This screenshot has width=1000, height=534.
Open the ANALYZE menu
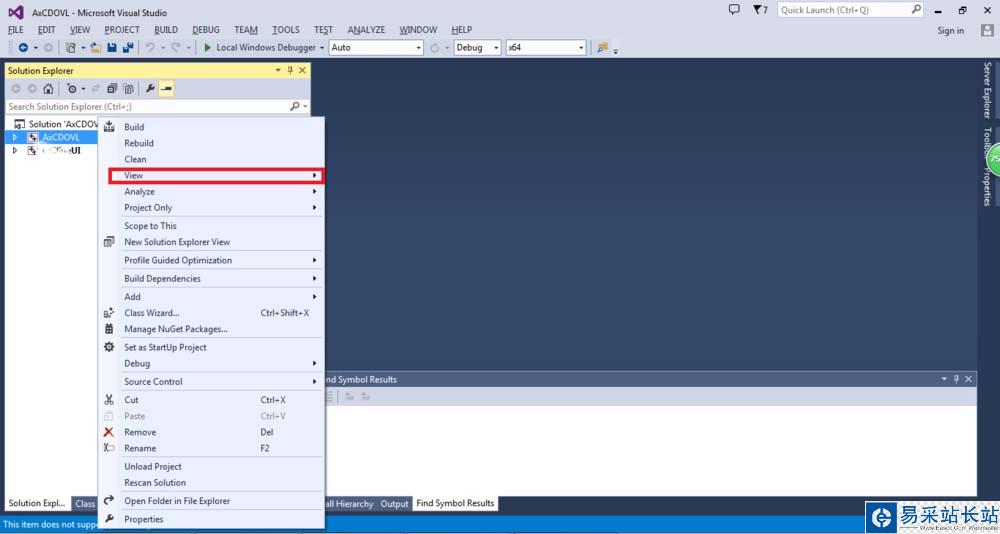366,29
